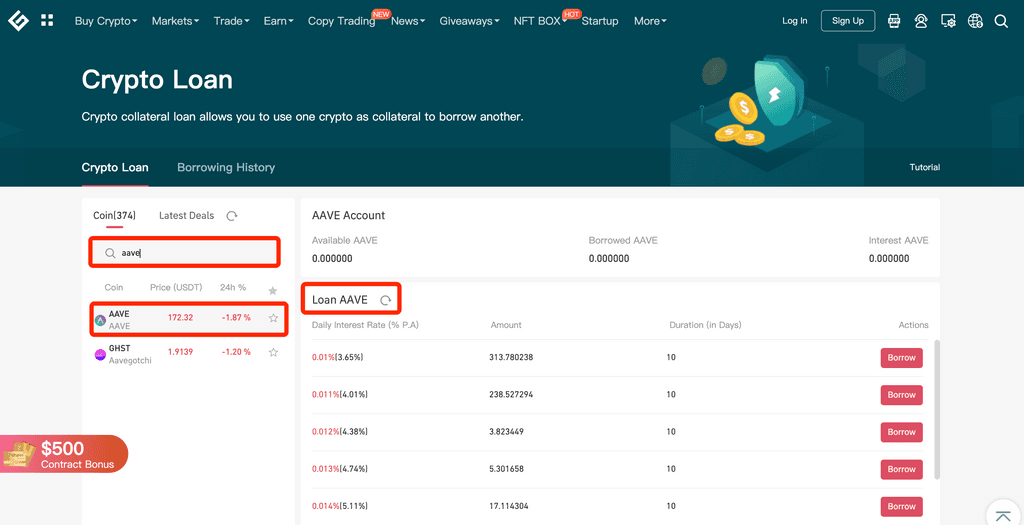Click the Coin column header
The width and height of the screenshot is (1024, 525).
click(x=114, y=287)
